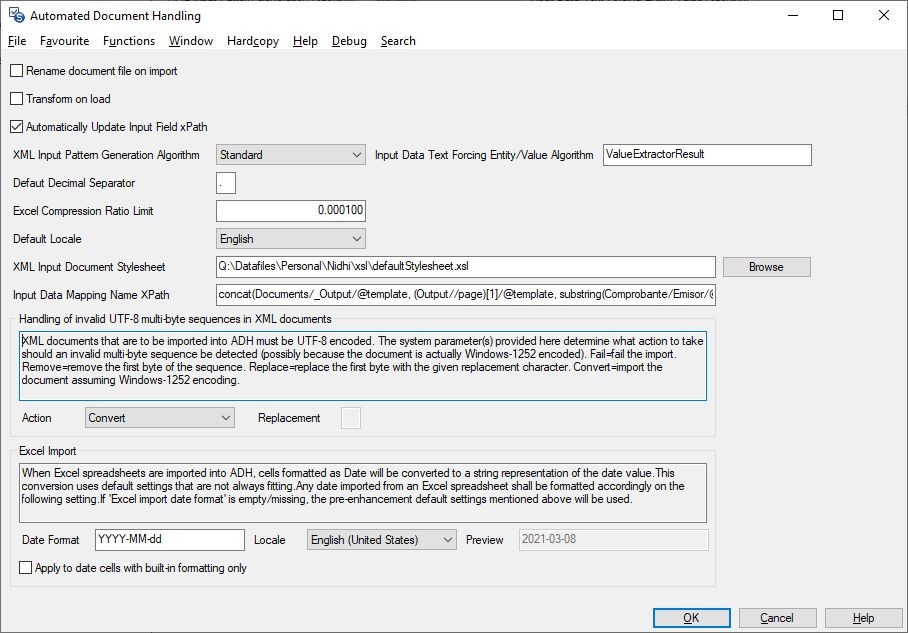The image size is (908, 633).
Task: Click the Replacement character box
Action: [349, 417]
